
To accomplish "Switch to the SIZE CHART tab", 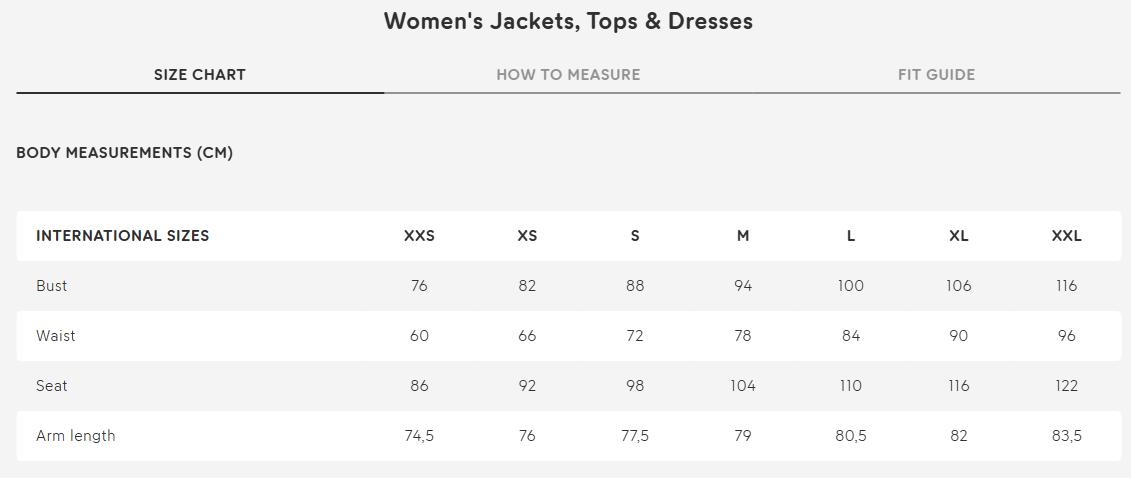I will 200,75.
